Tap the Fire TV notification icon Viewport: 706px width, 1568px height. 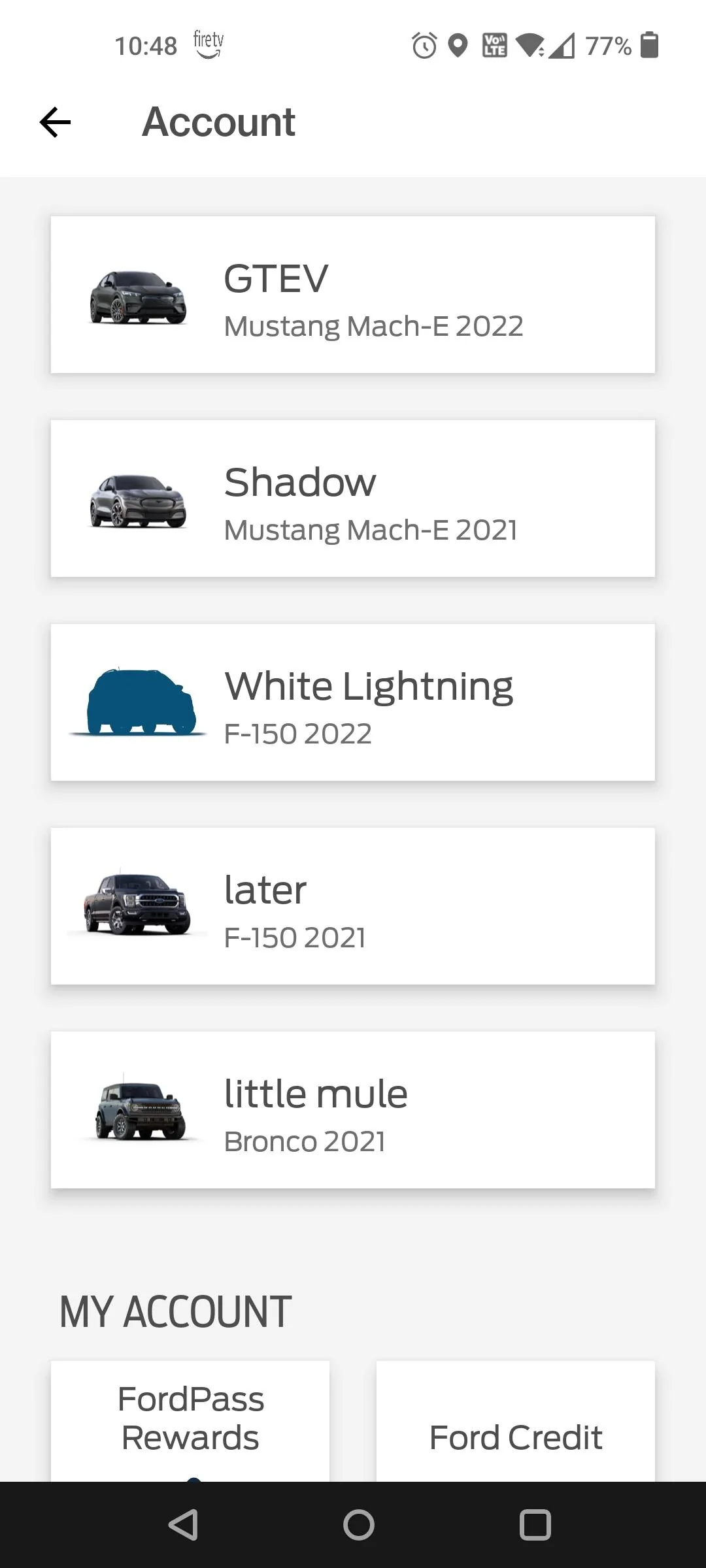(x=209, y=44)
